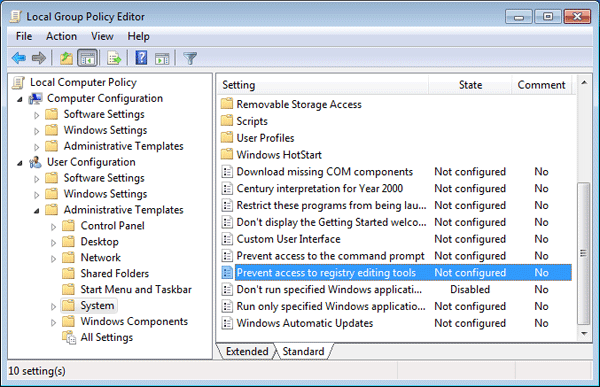Click the scroll down arrow in settings list
The image size is (600, 387).
click(584, 333)
